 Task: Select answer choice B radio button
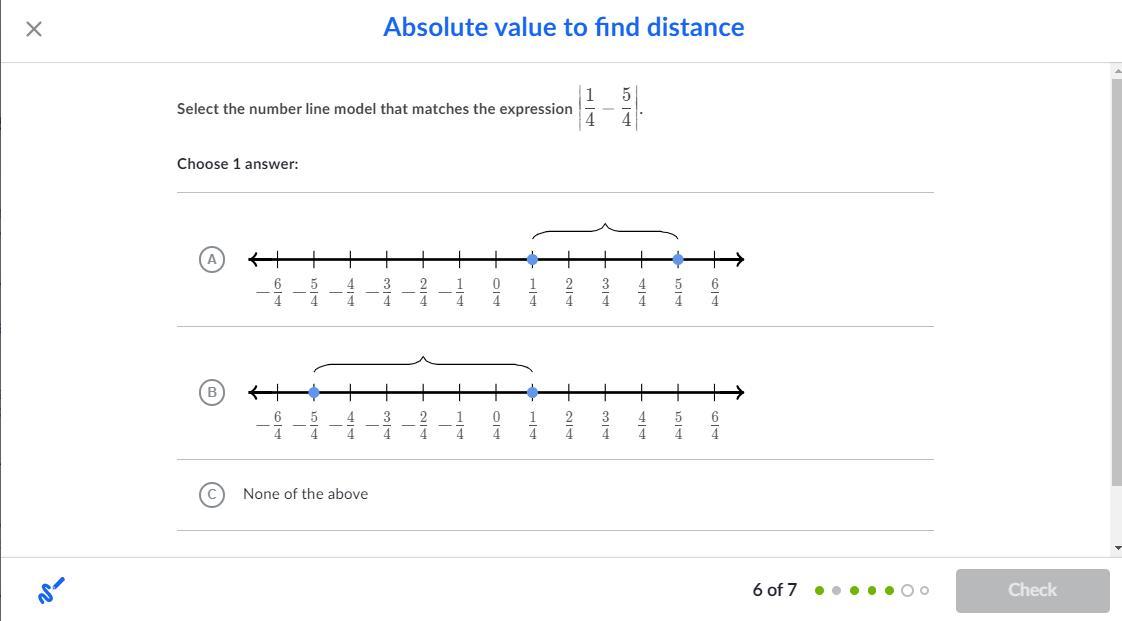point(211,392)
